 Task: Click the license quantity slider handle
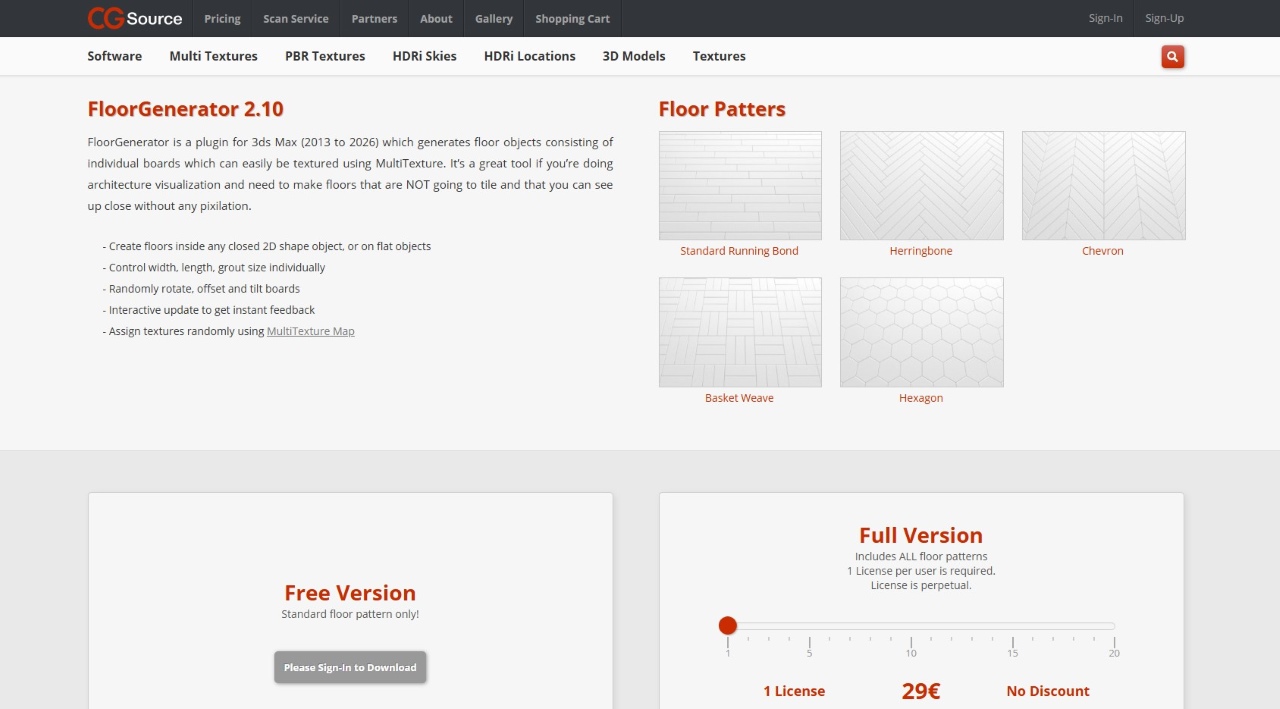tap(728, 626)
